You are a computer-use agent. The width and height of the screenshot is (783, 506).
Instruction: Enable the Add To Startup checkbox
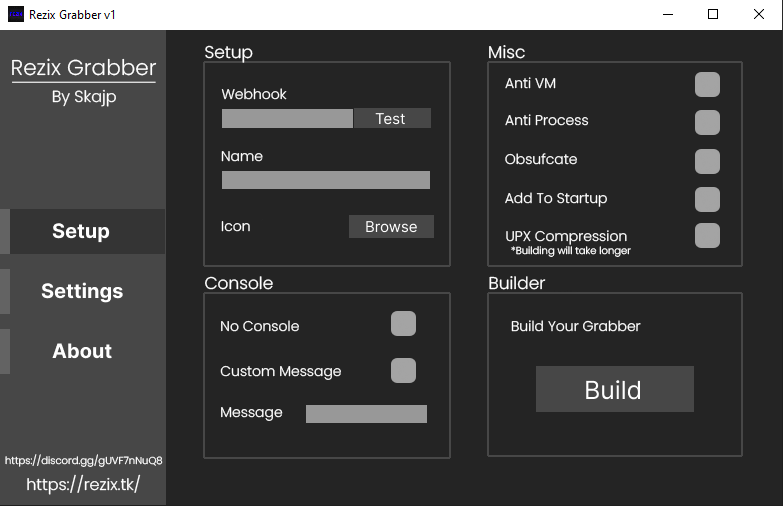(x=707, y=199)
